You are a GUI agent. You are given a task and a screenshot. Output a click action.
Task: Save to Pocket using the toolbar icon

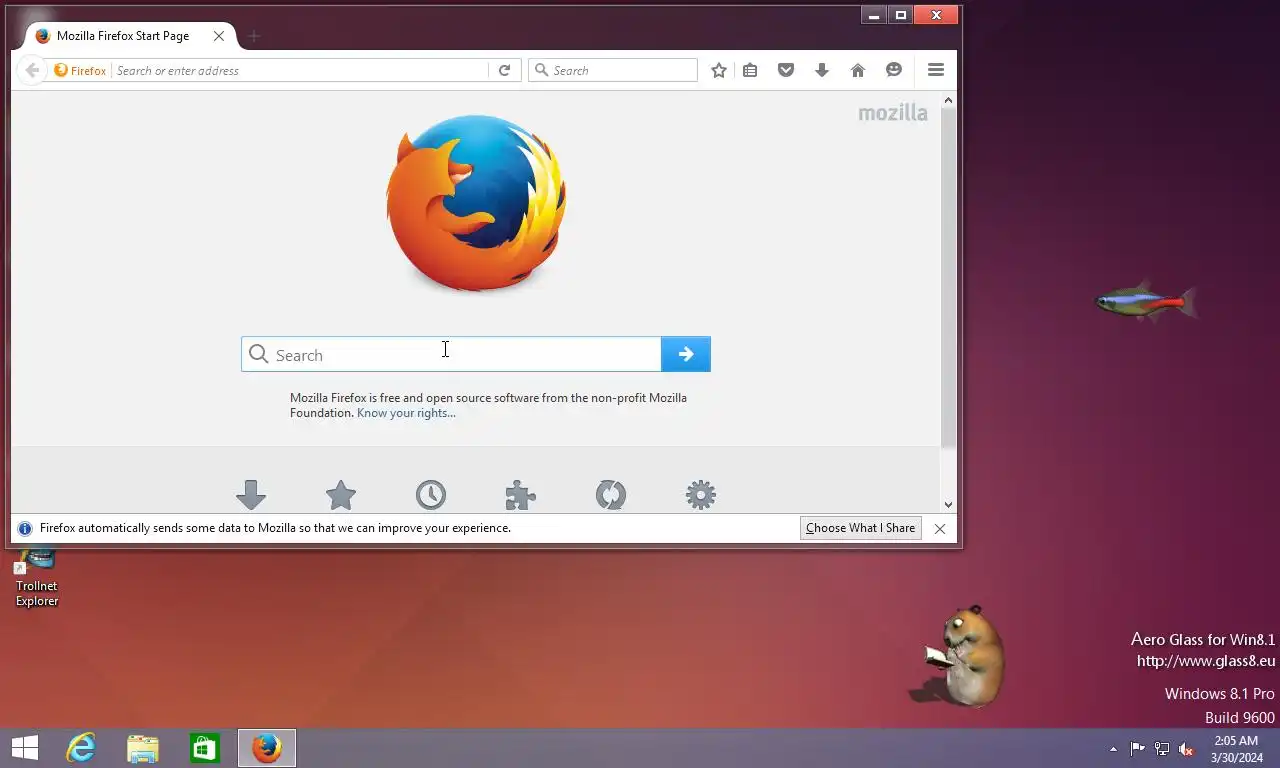click(786, 70)
